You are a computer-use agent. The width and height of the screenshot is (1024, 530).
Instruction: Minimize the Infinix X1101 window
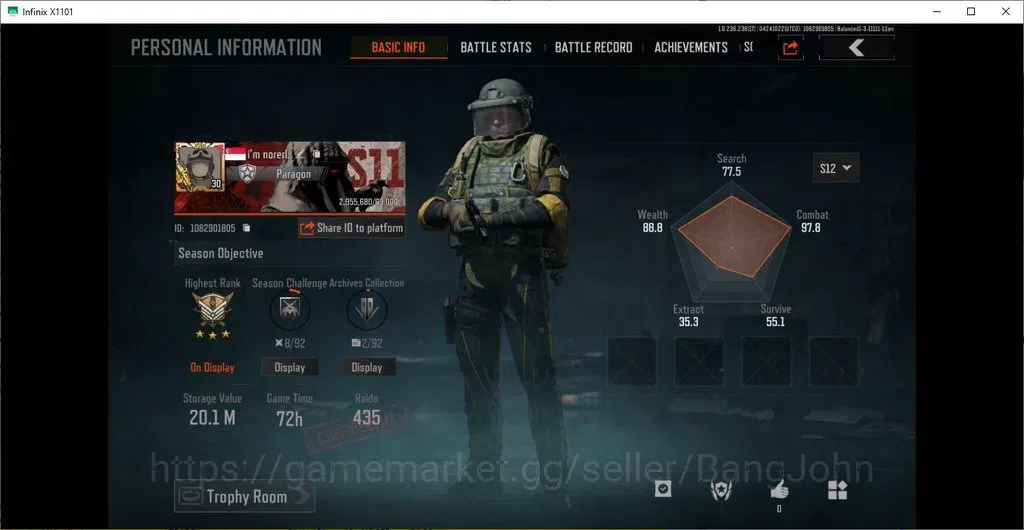[937, 11]
